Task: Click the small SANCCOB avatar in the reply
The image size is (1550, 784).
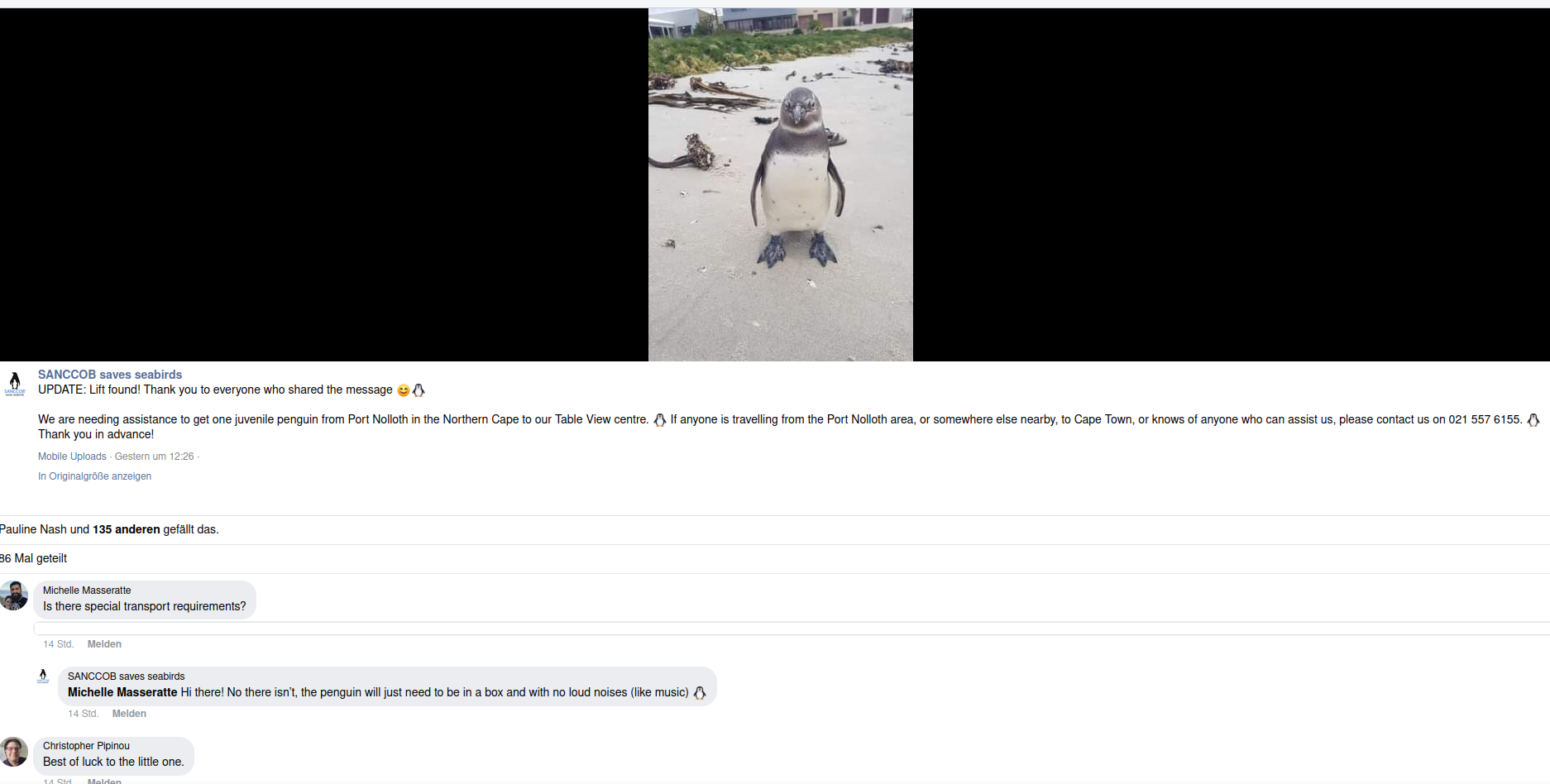Action: pos(43,676)
